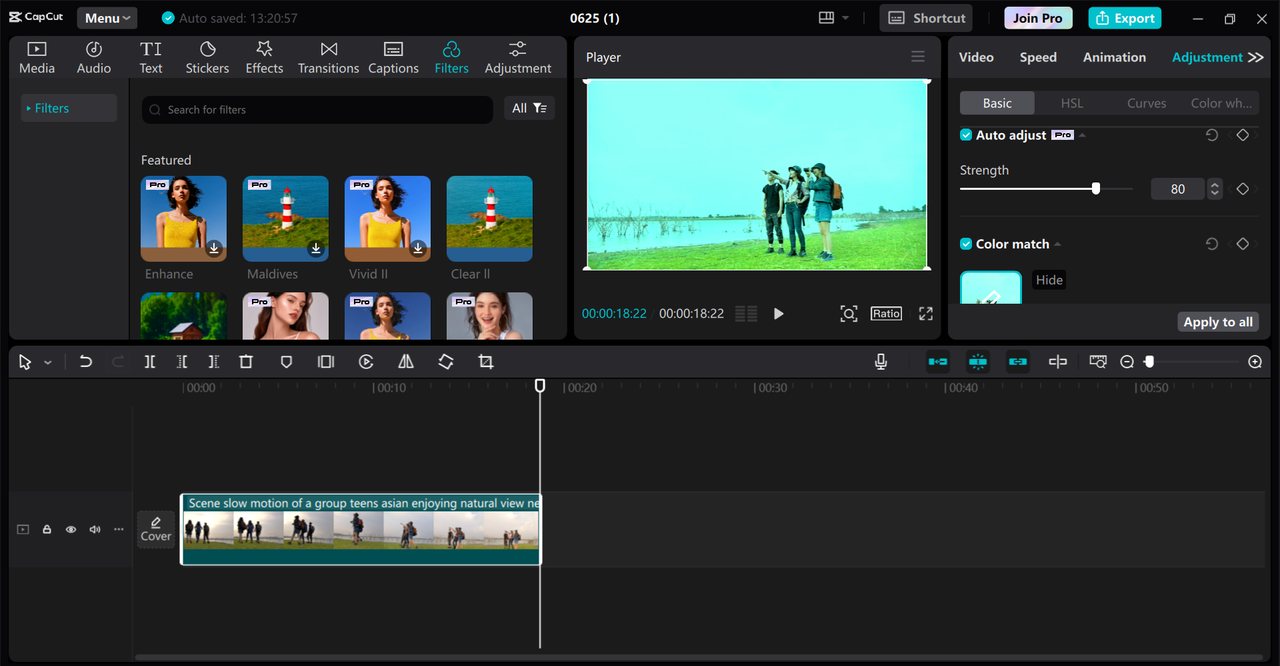Reset Auto adjust settings

tap(1212, 135)
